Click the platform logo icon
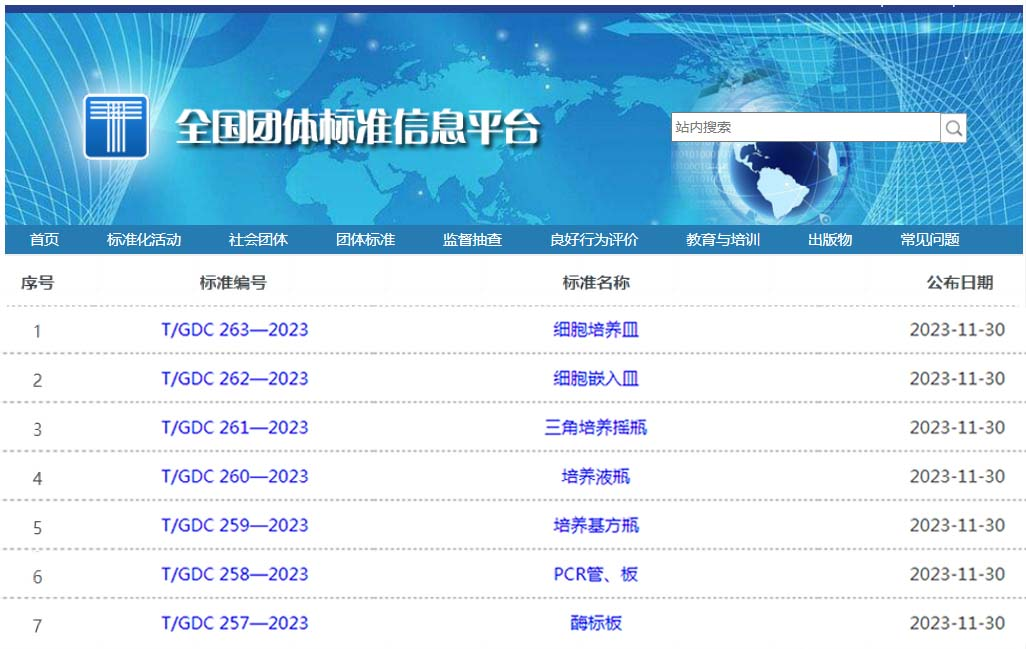The image size is (1026, 649). coord(119,127)
